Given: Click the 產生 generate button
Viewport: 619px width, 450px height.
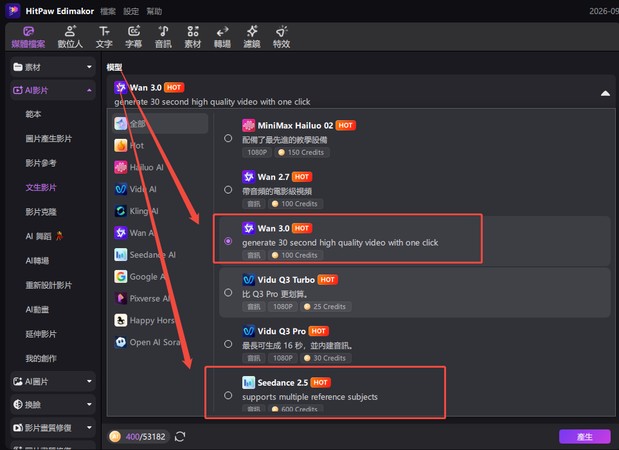Looking at the screenshot, I should pyautogui.click(x=585, y=437).
